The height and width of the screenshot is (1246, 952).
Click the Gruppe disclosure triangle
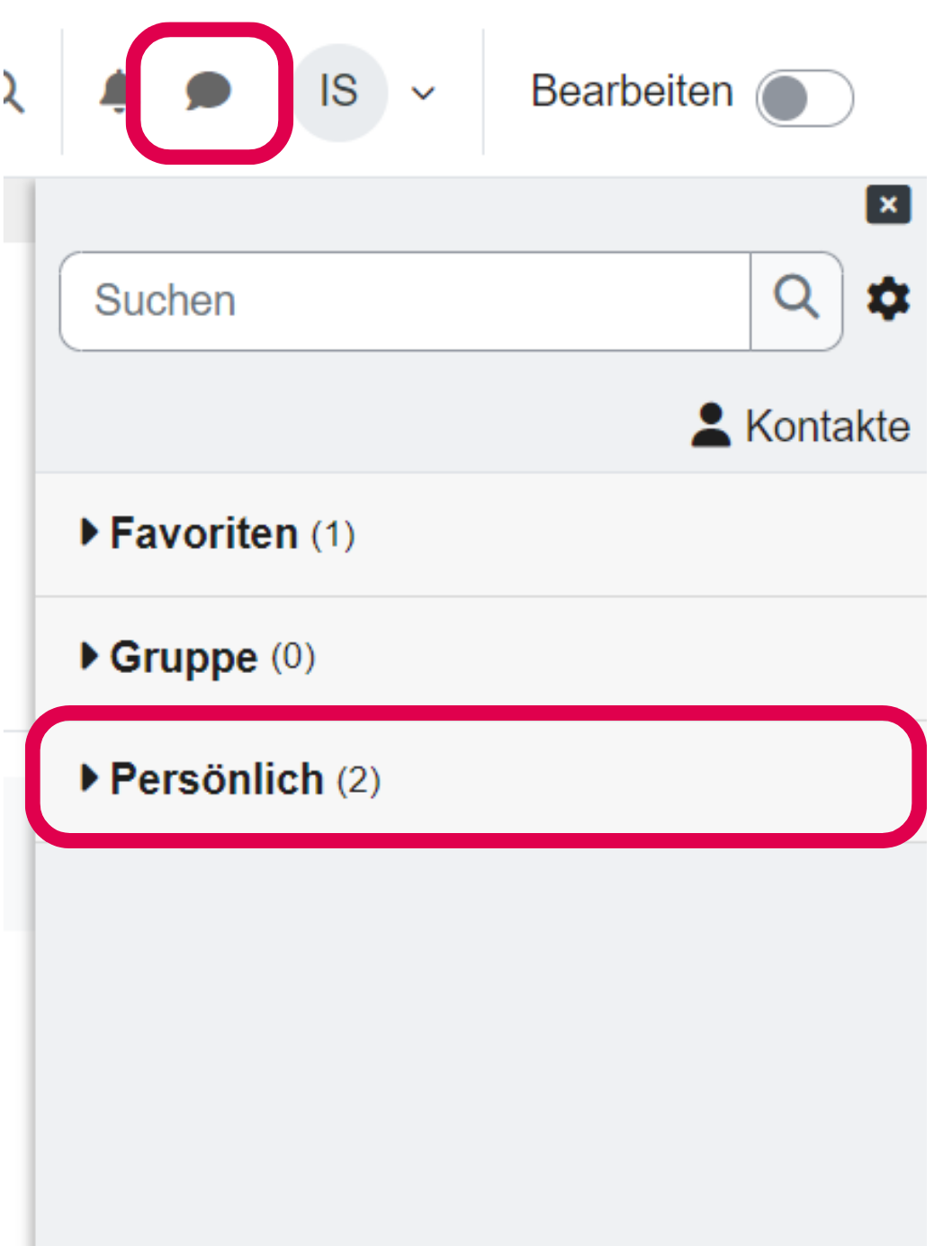coord(88,656)
